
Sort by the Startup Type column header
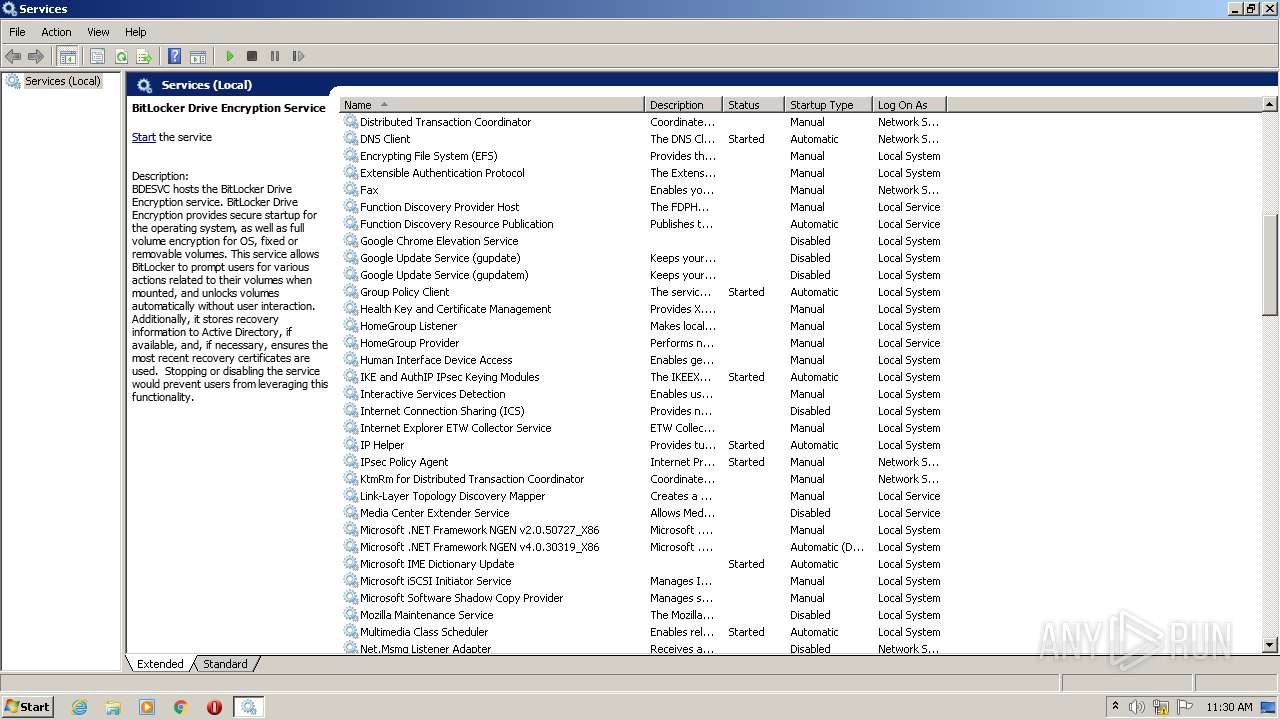tap(829, 105)
